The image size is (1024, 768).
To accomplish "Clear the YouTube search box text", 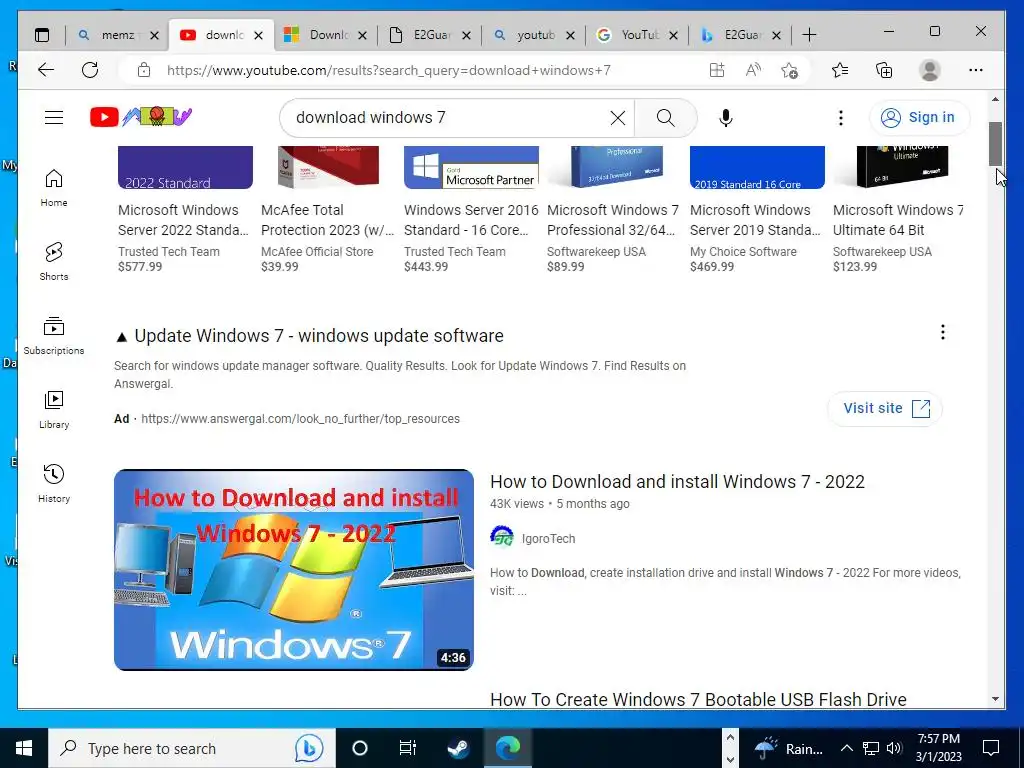I will 617,118.
